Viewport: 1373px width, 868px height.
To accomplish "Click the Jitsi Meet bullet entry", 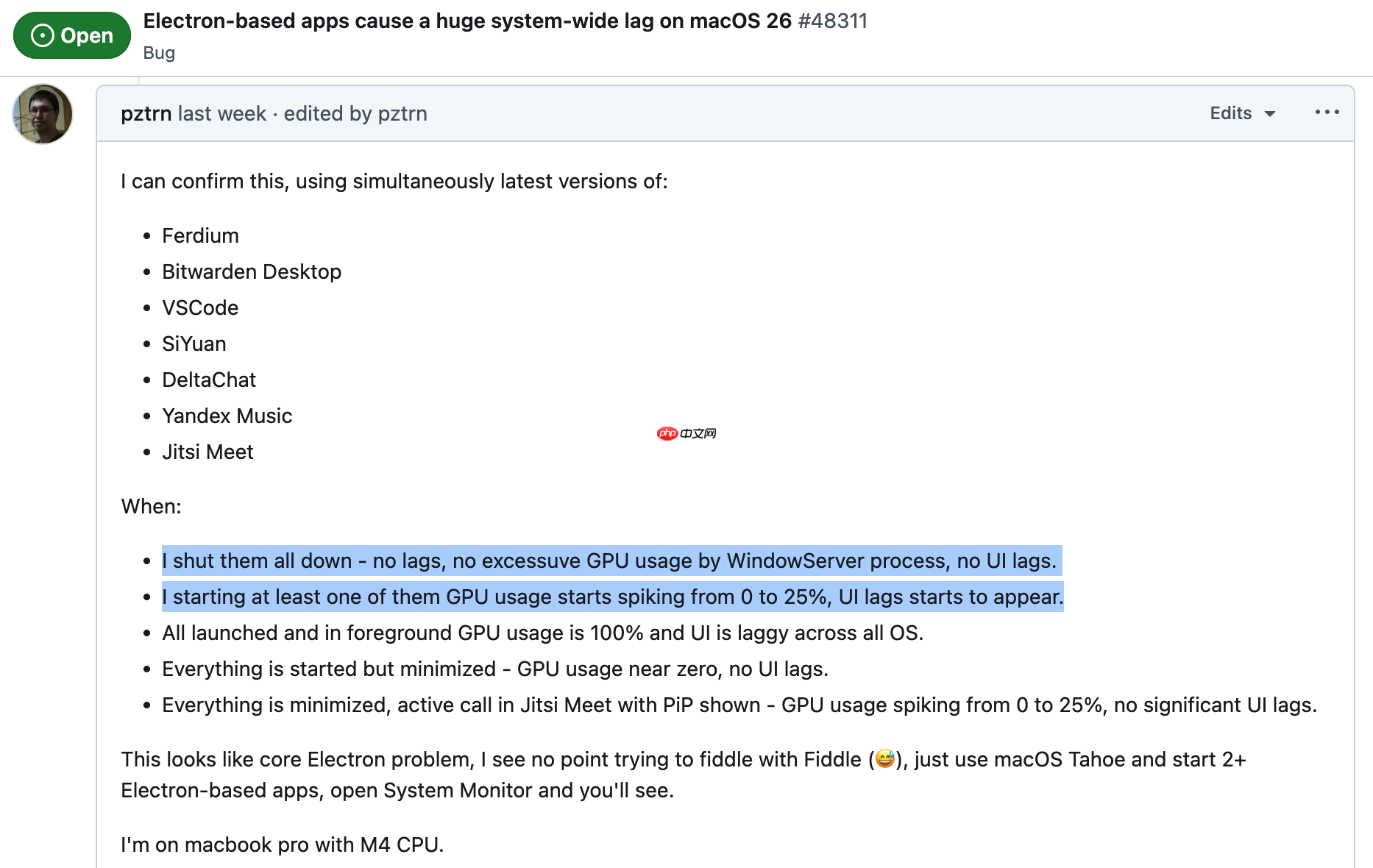I will coord(207,452).
